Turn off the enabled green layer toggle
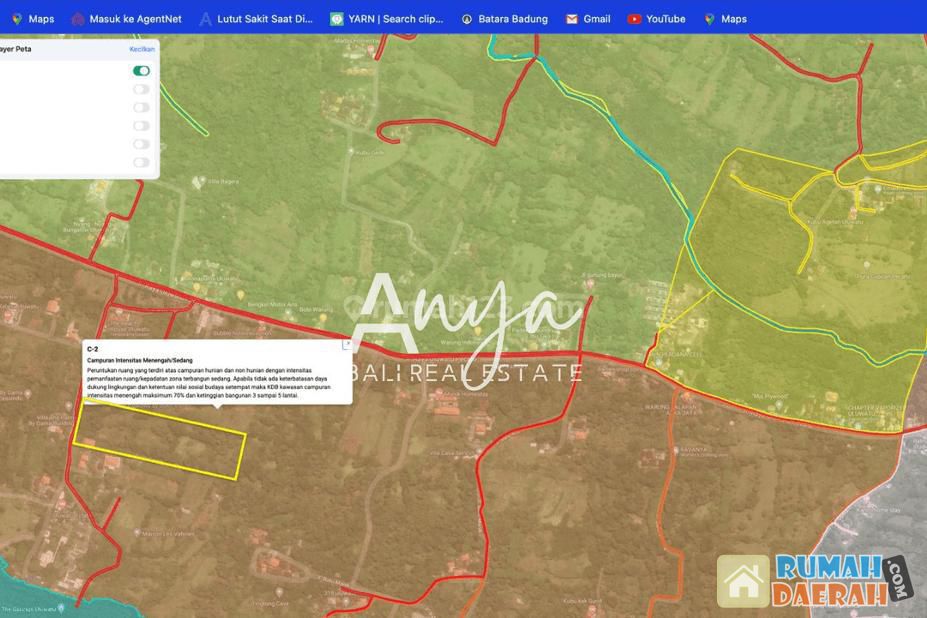The width and height of the screenshot is (927, 618). [x=141, y=71]
